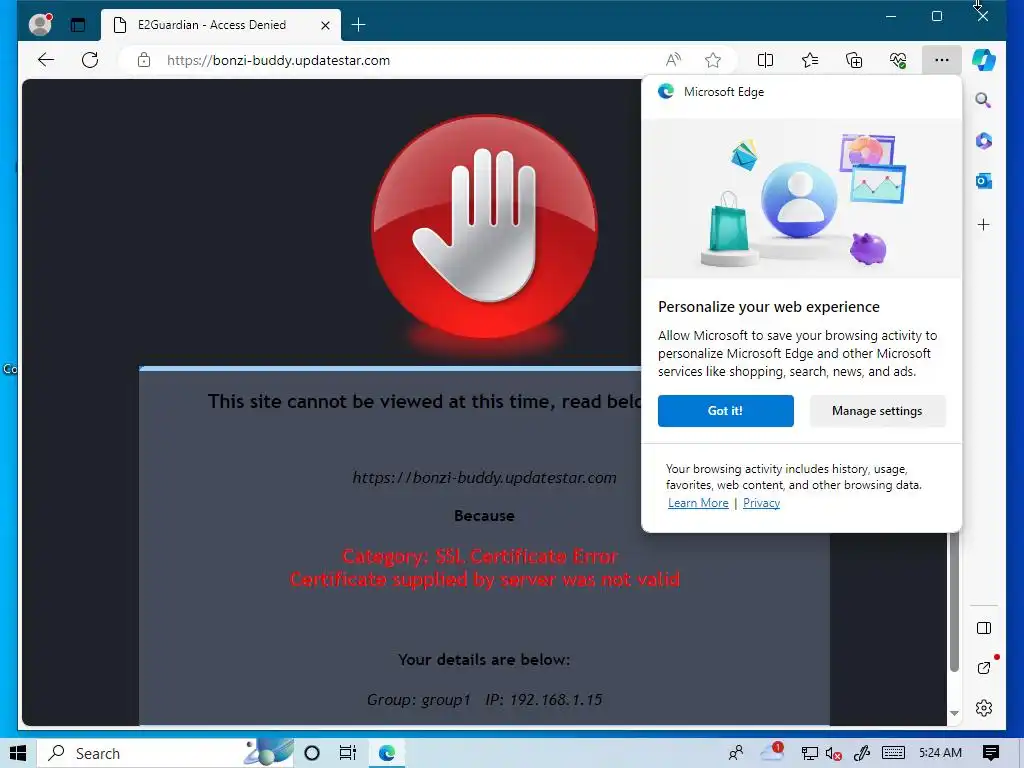Select the E2Guardian - Access Denied tab
1024x768 pixels.
221,25
